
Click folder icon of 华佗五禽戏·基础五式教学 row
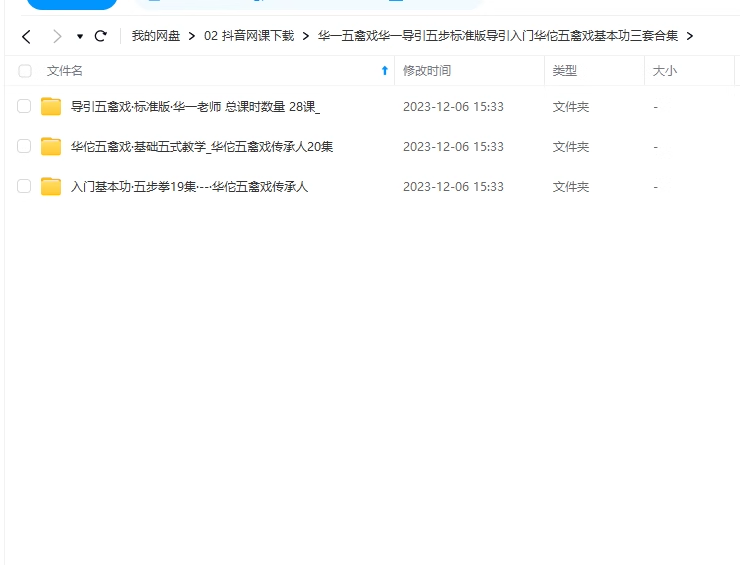point(51,146)
